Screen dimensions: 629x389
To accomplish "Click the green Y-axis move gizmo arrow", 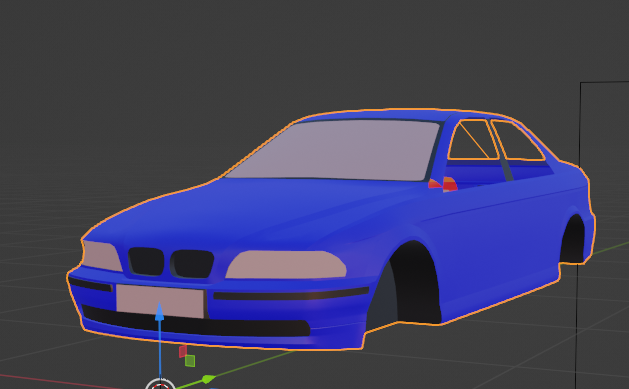I will [x=209, y=379].
